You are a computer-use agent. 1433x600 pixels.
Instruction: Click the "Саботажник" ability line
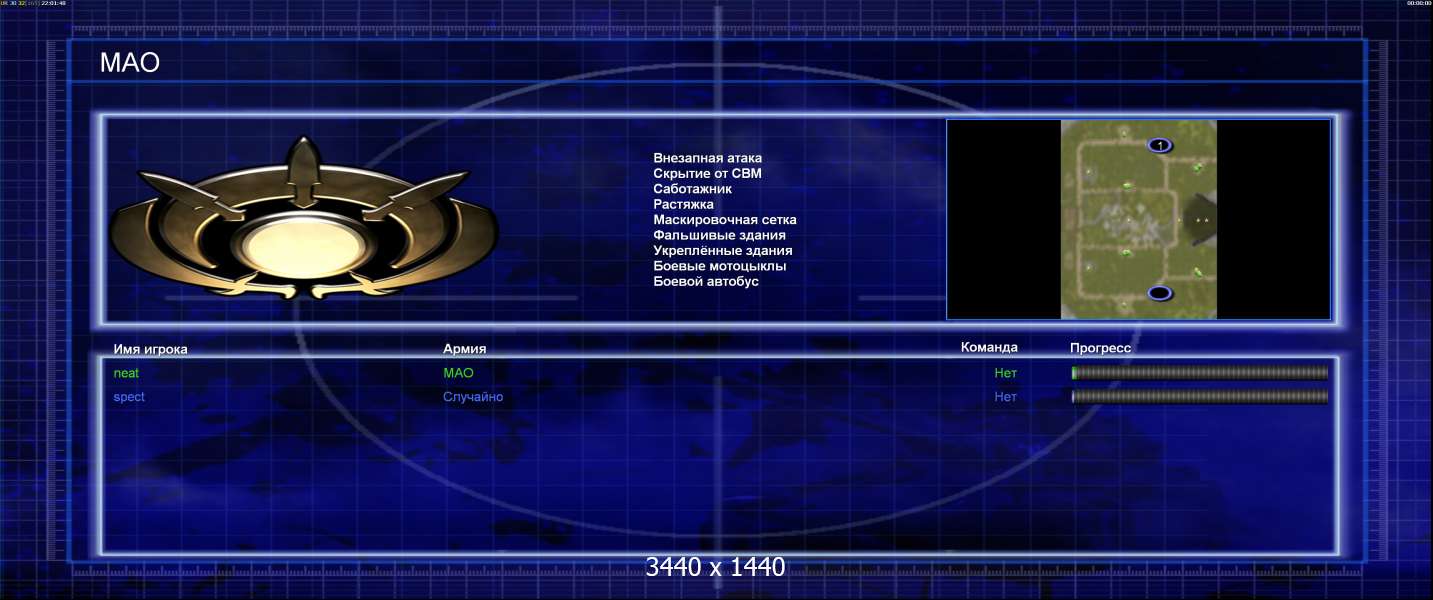pos(692,188)
